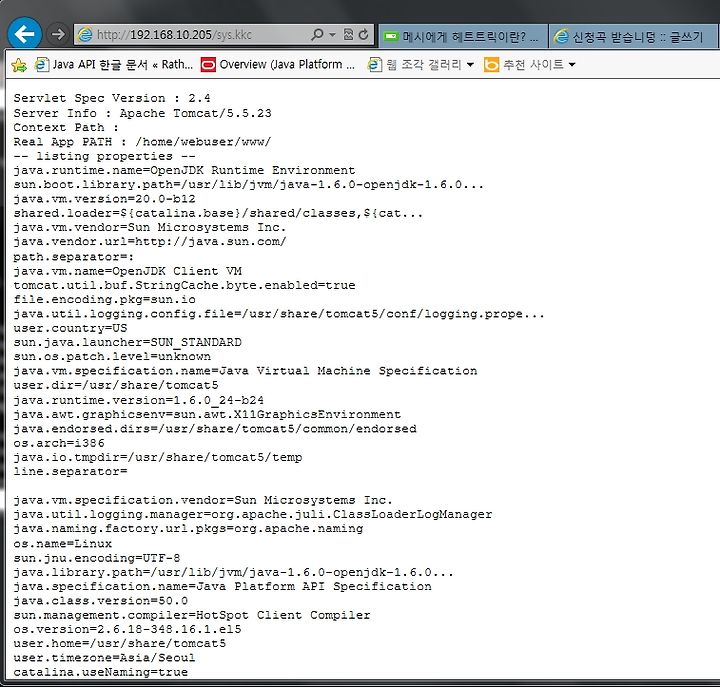Screen dimensions: 720x687
Task: Click the orange icon beside 추천 사이트
Action: tap(491, 65)
